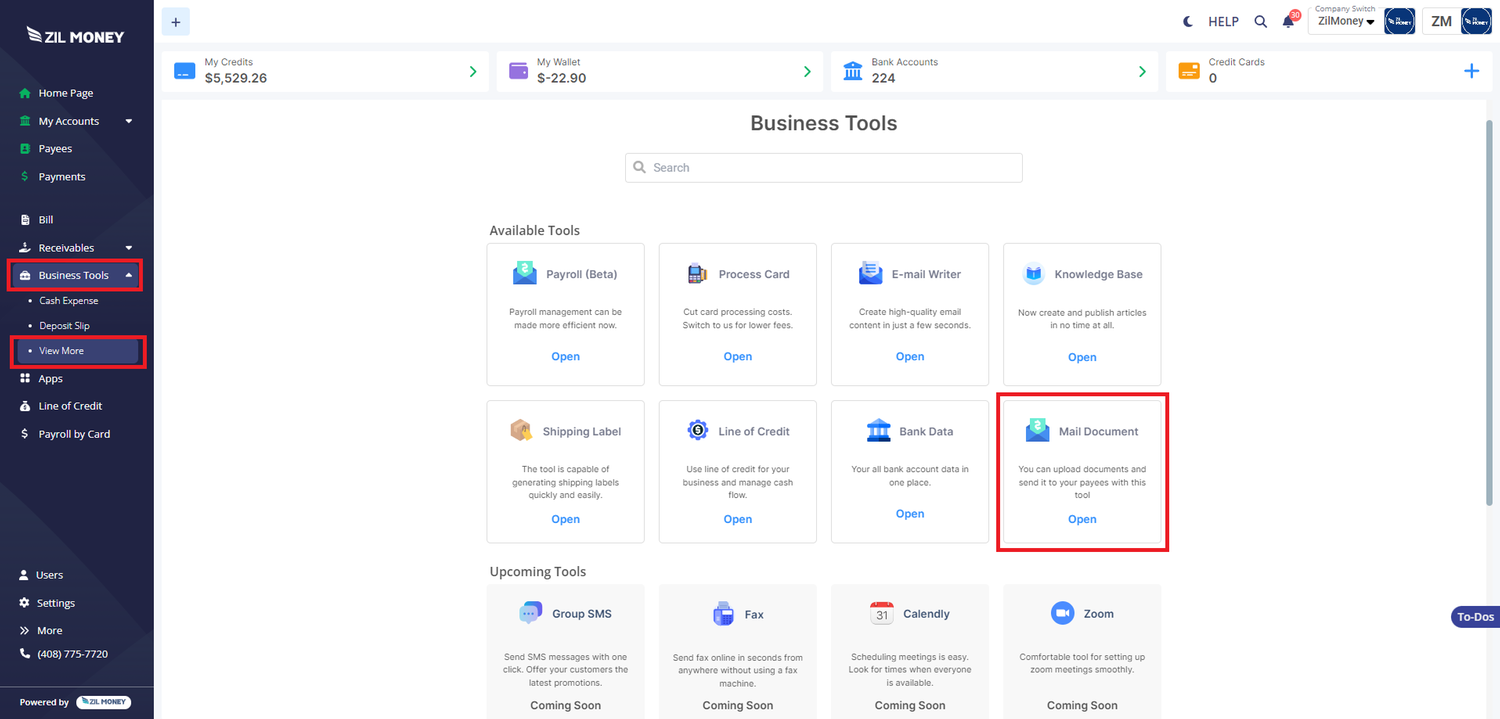Image resolution: width=1500 pixels, height=719 pixels.
Task: Select Deposit Slip submenu item
Action: (64, 326)
